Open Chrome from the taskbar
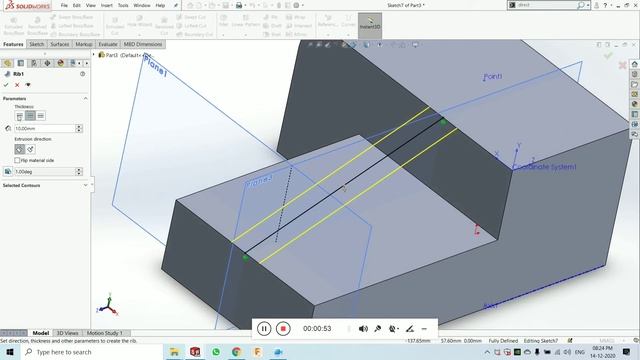Viewport: 640px width, 360px height. coord(236,352)
